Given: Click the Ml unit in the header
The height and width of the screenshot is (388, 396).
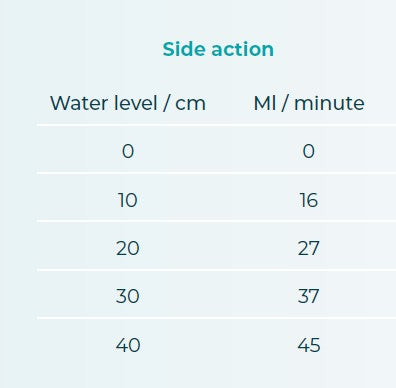Looking at the screenshot, I should 265,103.
